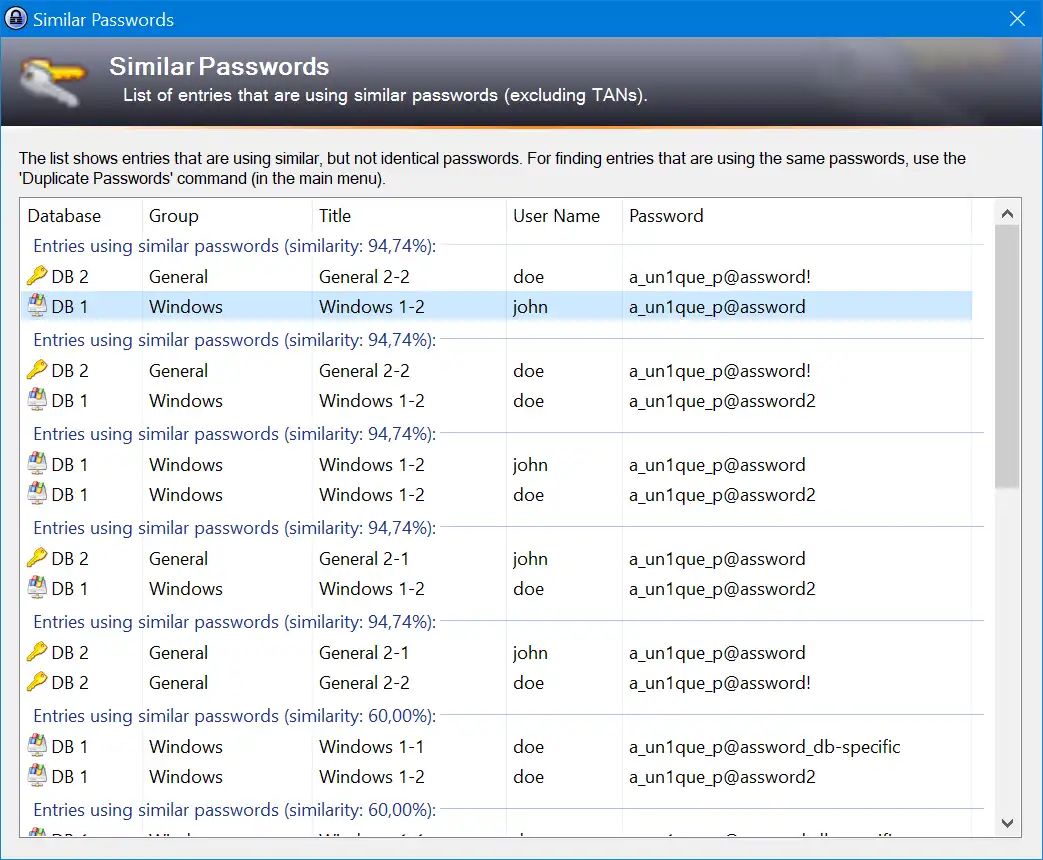This screenshot has height=860, width=1043.
Task: Click the key icon of General 2-2 in the first group
Action: [x=37, y=276]
